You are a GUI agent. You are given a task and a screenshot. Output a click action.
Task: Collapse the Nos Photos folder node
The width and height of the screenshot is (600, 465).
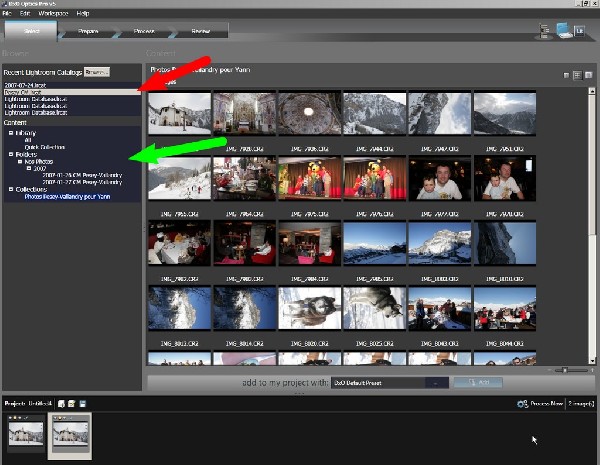click(20, 162)
